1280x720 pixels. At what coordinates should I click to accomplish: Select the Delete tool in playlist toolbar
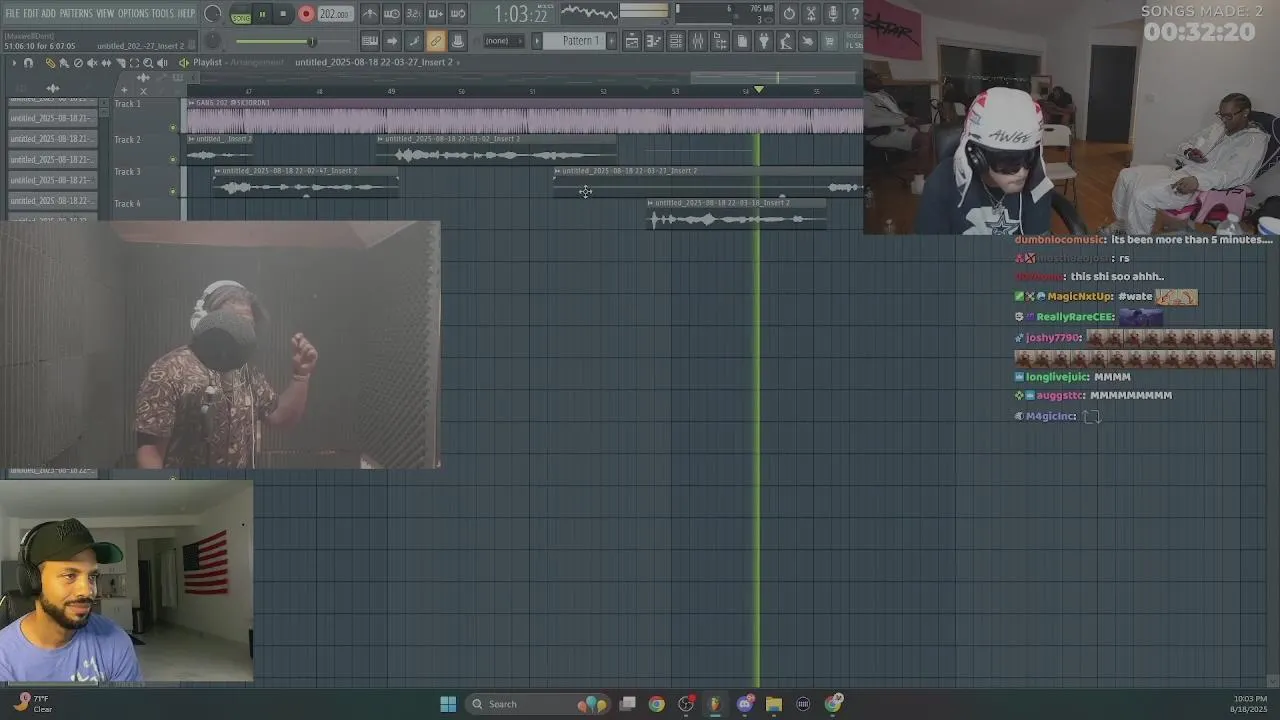(x=78, y=62)
